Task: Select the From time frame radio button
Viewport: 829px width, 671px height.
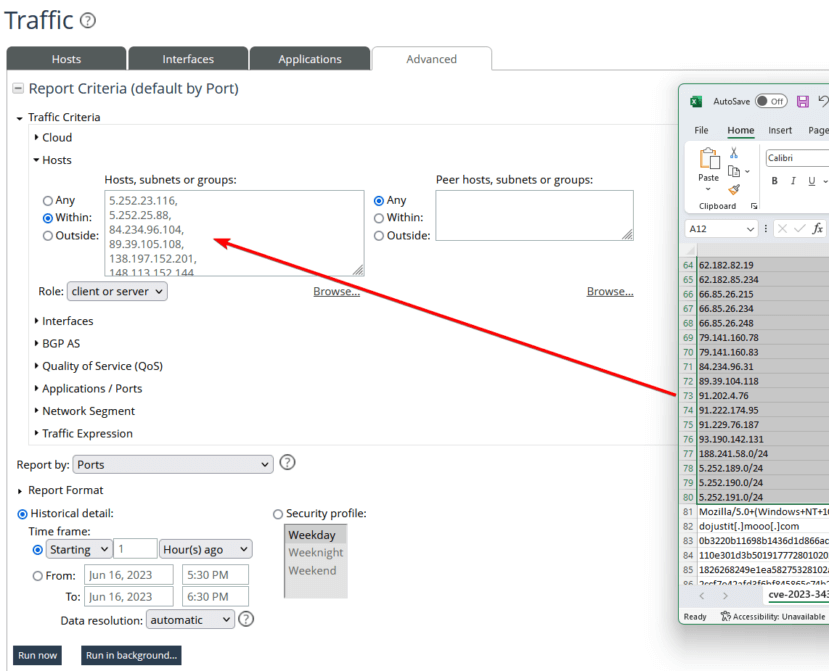Action: [x=38, y=576]
